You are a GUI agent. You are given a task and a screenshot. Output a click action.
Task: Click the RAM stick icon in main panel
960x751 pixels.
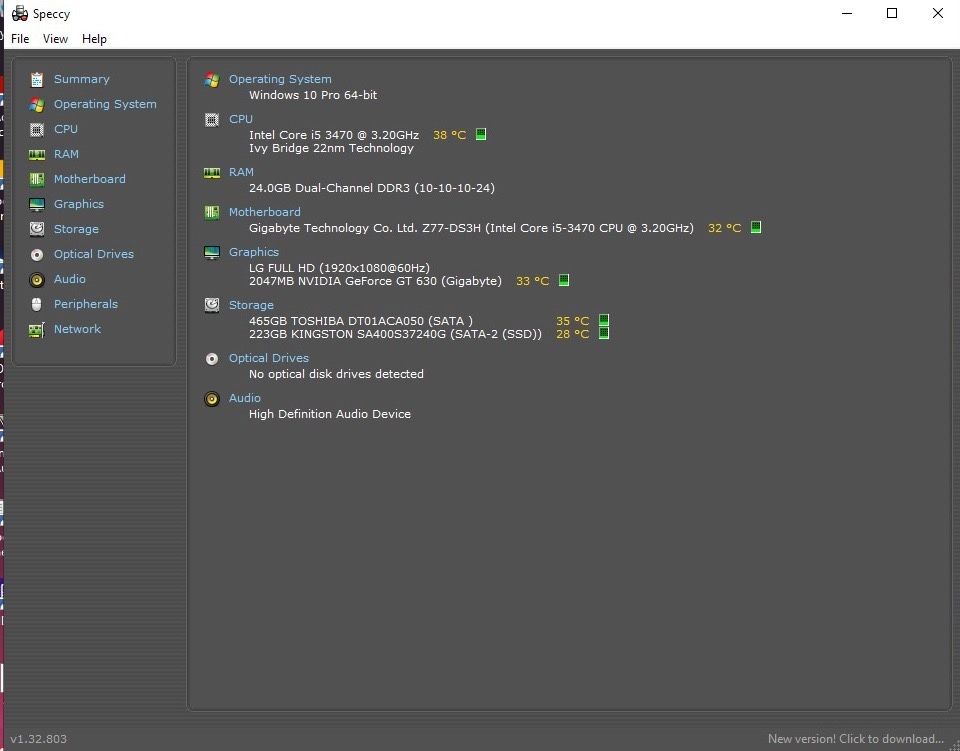pos(212,173)
